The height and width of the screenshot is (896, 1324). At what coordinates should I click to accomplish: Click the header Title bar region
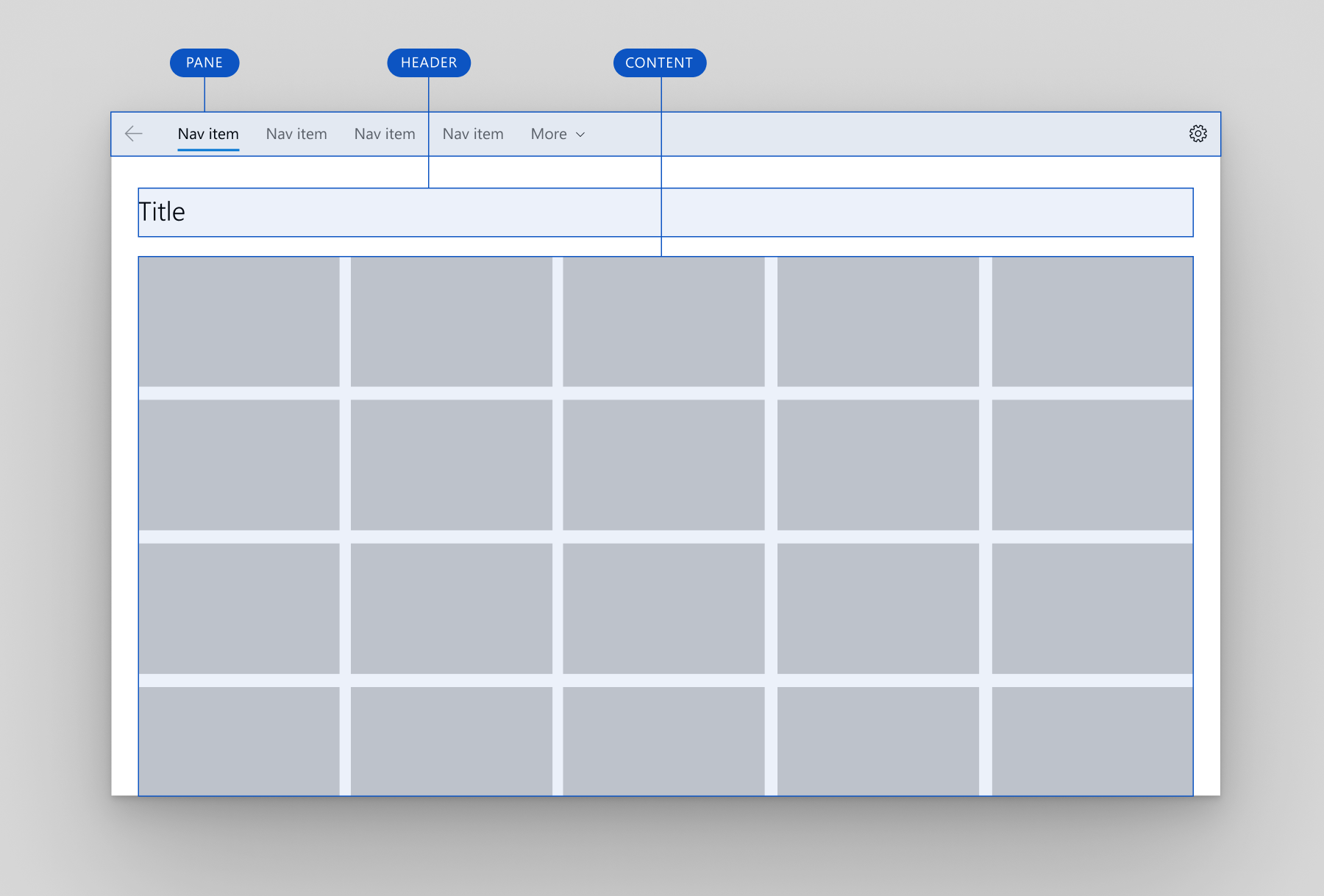point(662,212)
